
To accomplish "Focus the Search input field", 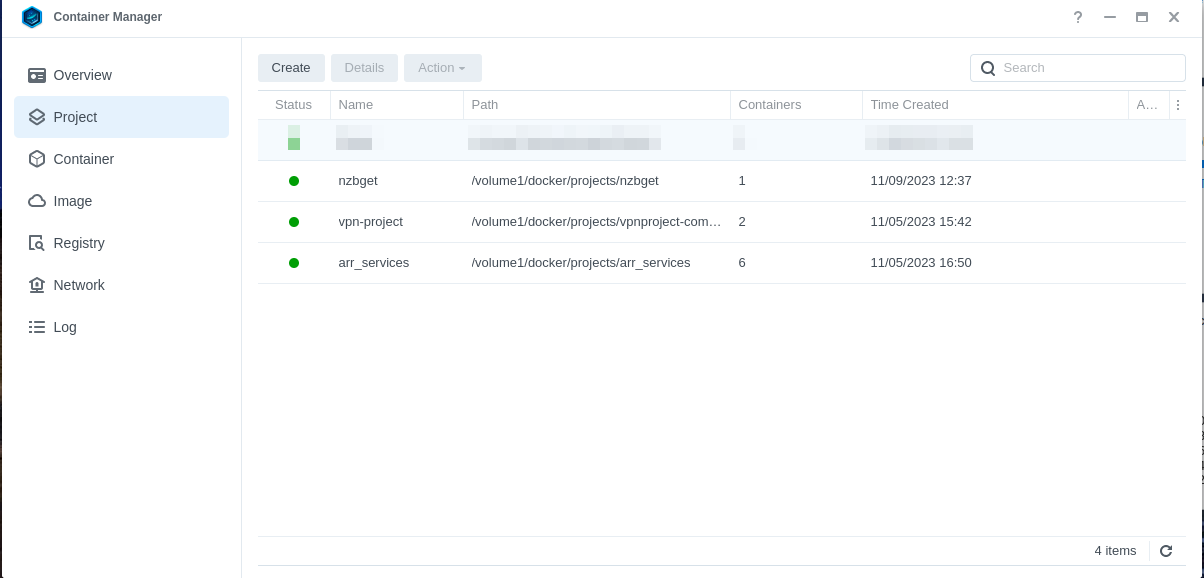I will pyautogui.click(x=1090, y=68).
